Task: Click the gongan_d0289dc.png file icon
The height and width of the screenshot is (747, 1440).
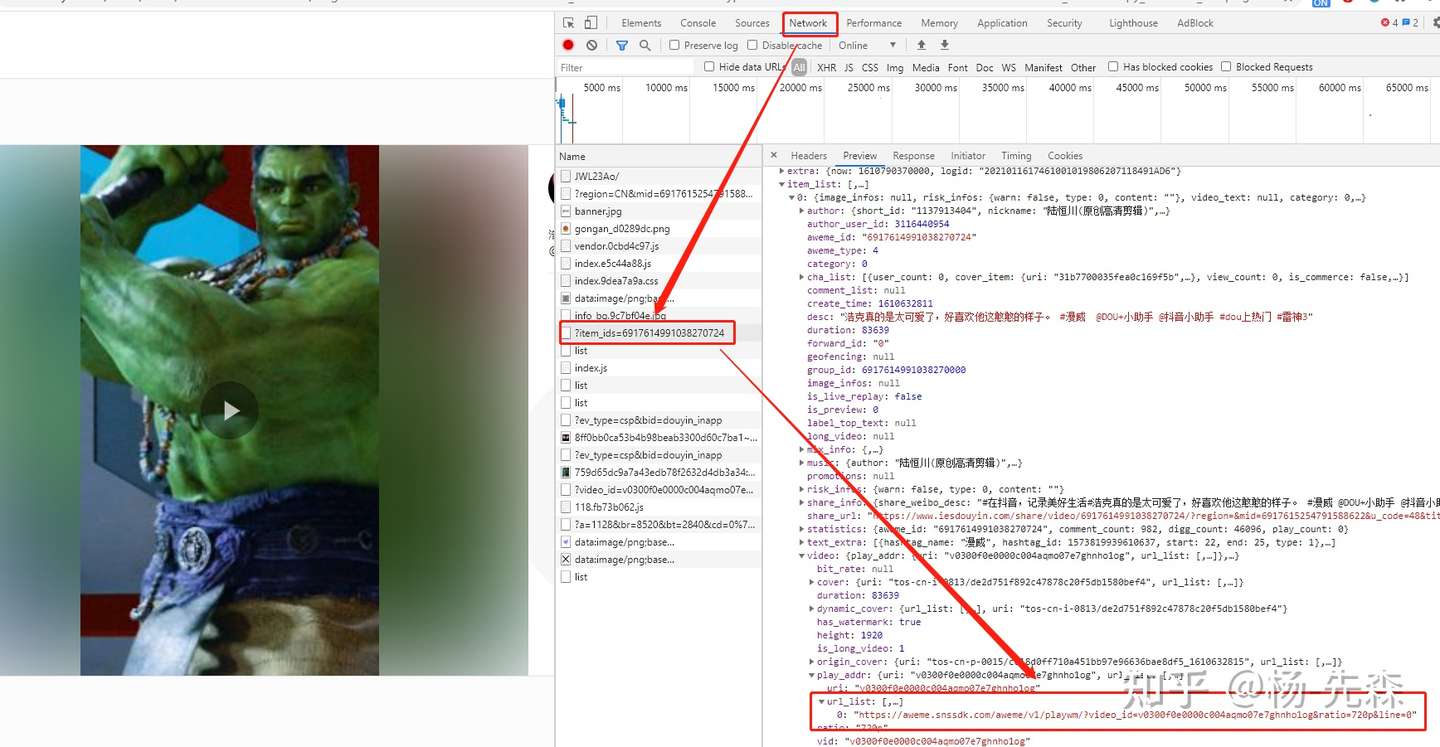Action: point(566,228)
